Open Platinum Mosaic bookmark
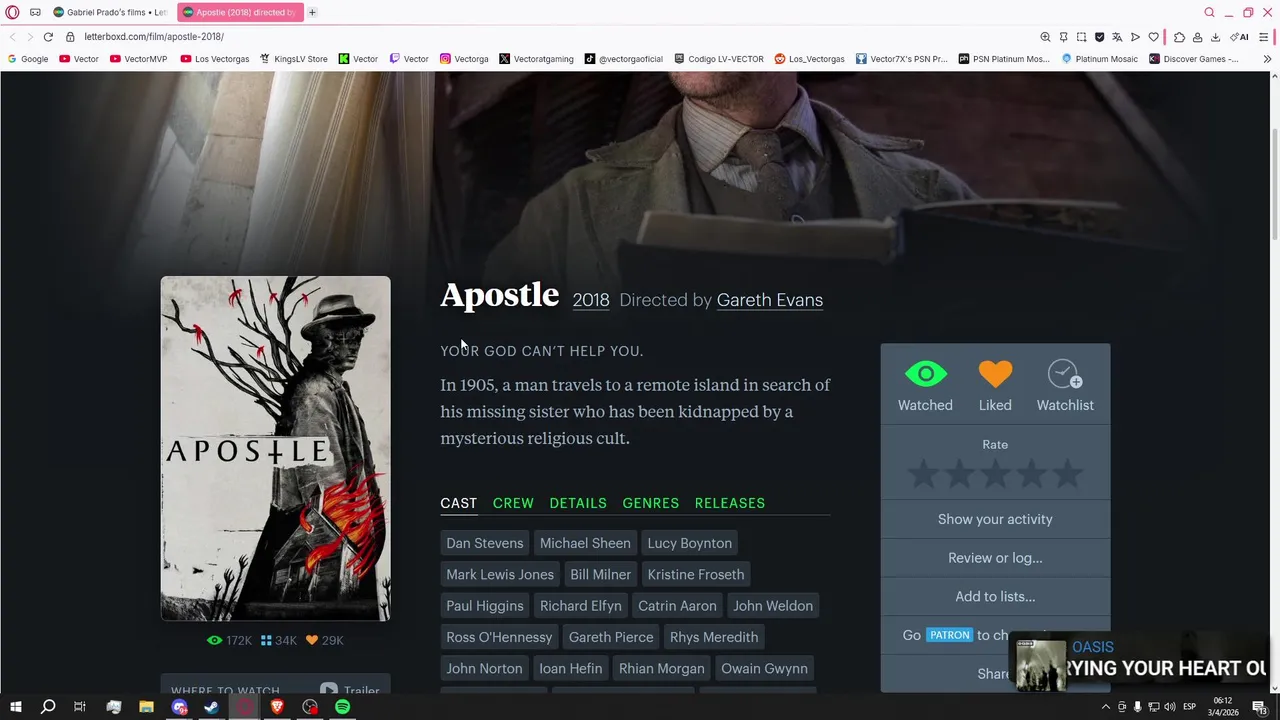 coord(1100,59)
